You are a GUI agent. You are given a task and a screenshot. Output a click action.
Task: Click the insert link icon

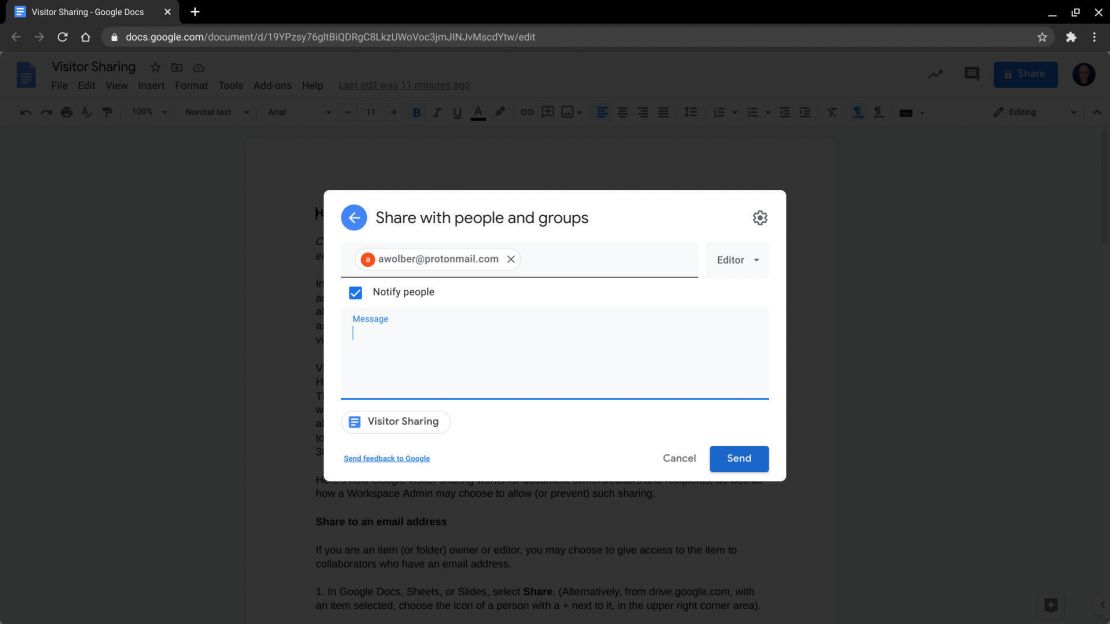click(527, 112)
